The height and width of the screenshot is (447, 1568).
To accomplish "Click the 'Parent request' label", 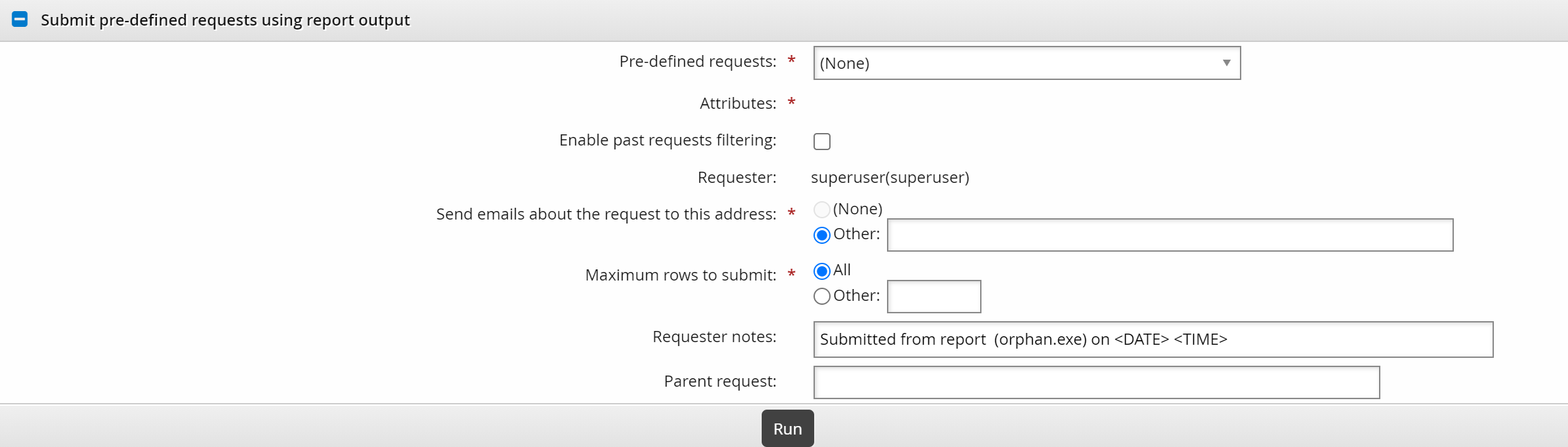I will pos(720,381).
